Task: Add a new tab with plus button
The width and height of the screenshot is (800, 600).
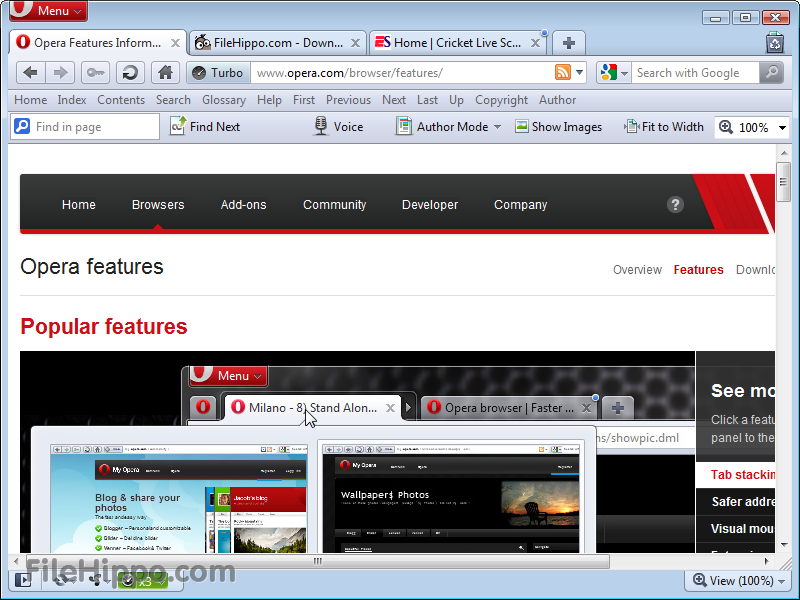Action: (569, 43)
